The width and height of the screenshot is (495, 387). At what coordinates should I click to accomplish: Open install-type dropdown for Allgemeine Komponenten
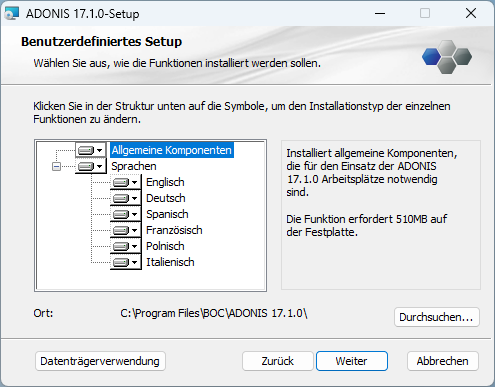pyautogui.click(x=91, y=150)
